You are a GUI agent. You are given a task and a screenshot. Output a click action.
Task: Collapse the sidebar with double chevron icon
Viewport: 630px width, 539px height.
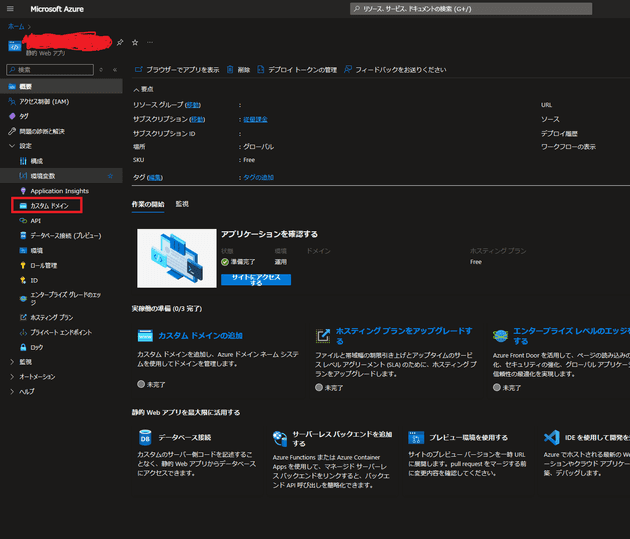pyautogui.click(x=115, y=70)
